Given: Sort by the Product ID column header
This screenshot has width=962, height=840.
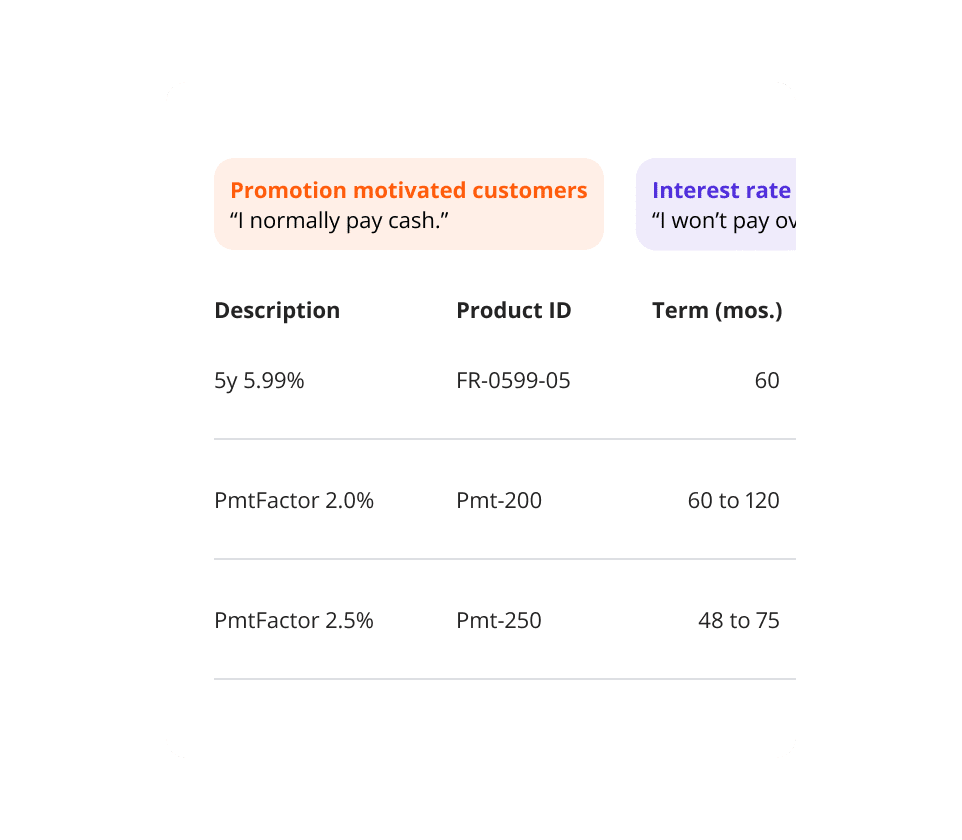Looking at the screenshot, I should click(513, 310).
